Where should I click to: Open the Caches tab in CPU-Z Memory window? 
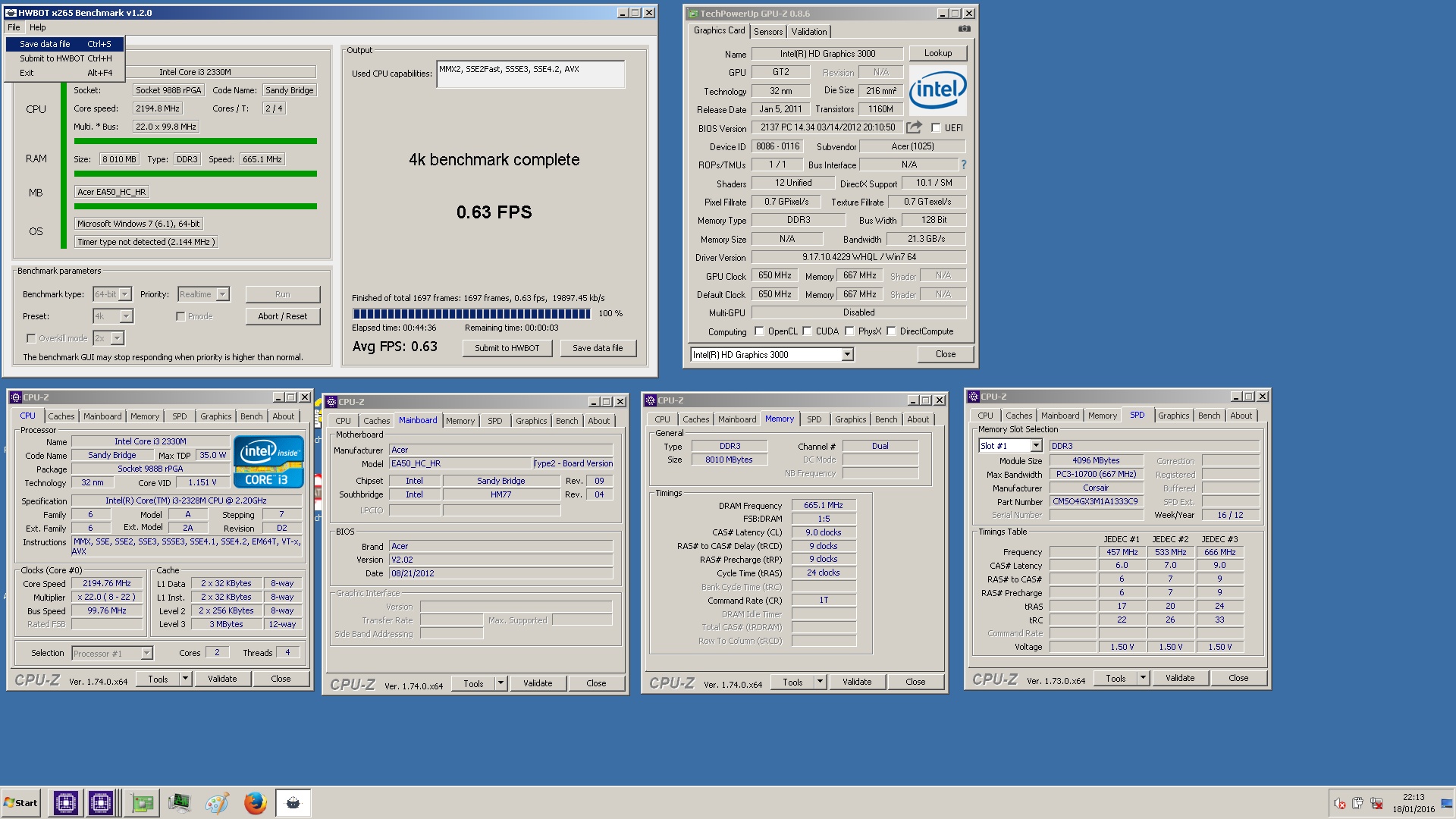tap(695, 419)
